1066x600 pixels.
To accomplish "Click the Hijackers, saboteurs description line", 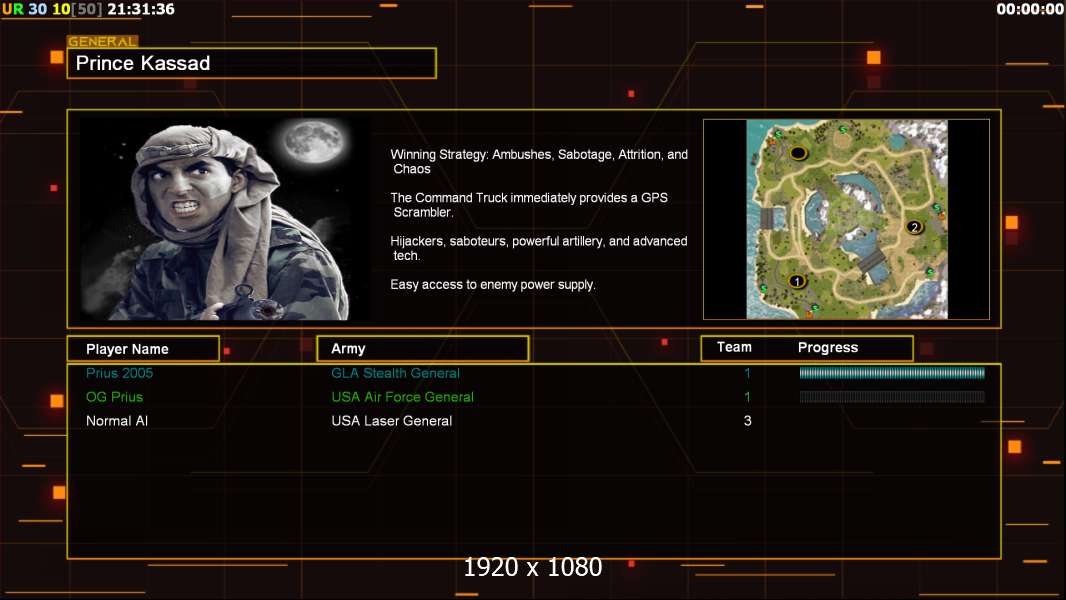I will [x=538, y=248].
